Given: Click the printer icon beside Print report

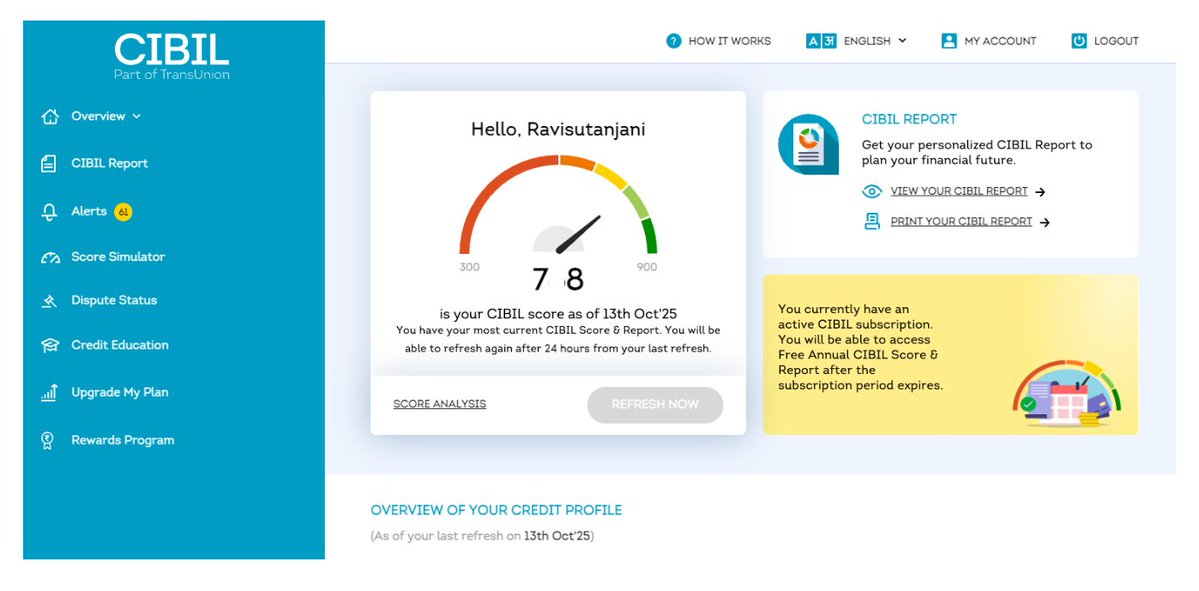Looking at the screenshot, I should (872, 222).
